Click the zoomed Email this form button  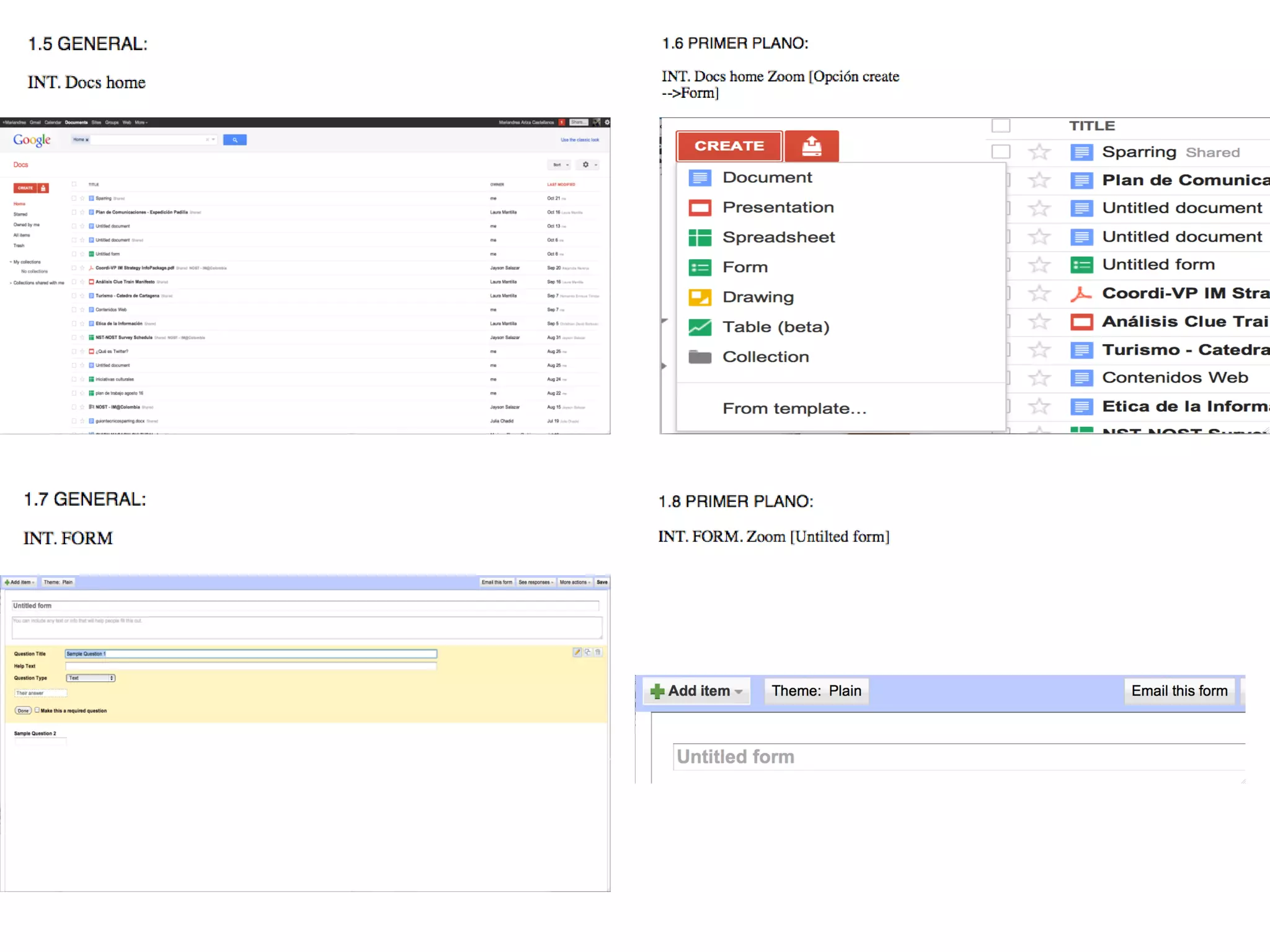(x=1179, y=691)
